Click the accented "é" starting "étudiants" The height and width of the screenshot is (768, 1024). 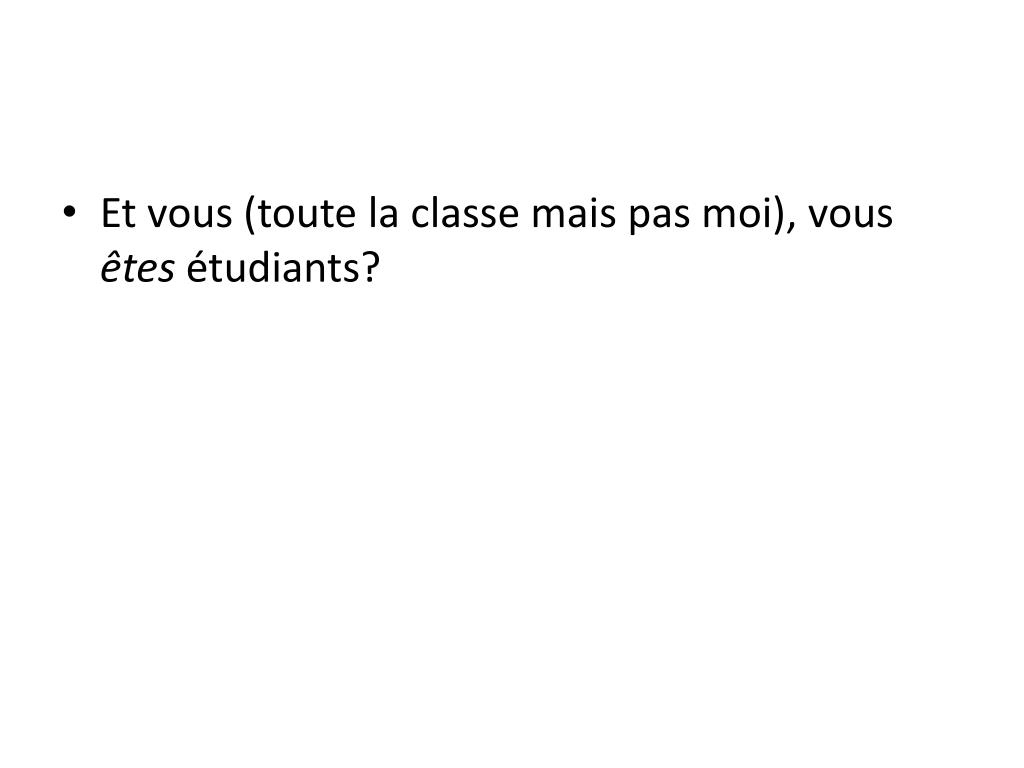[197, 266]
